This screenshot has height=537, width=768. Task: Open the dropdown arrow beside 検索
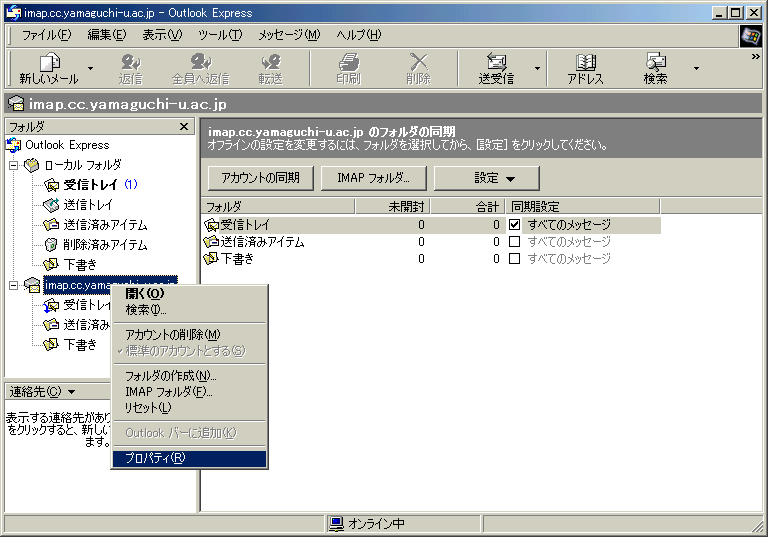[x=696, y=69]
